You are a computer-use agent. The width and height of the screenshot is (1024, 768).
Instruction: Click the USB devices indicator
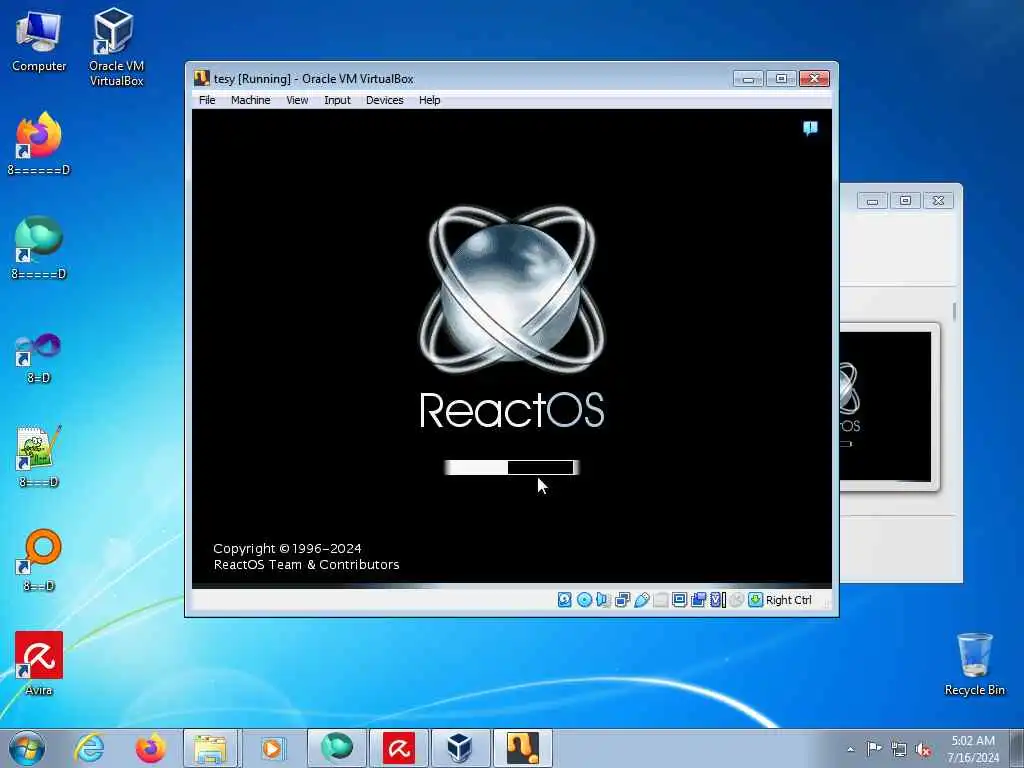641,600
